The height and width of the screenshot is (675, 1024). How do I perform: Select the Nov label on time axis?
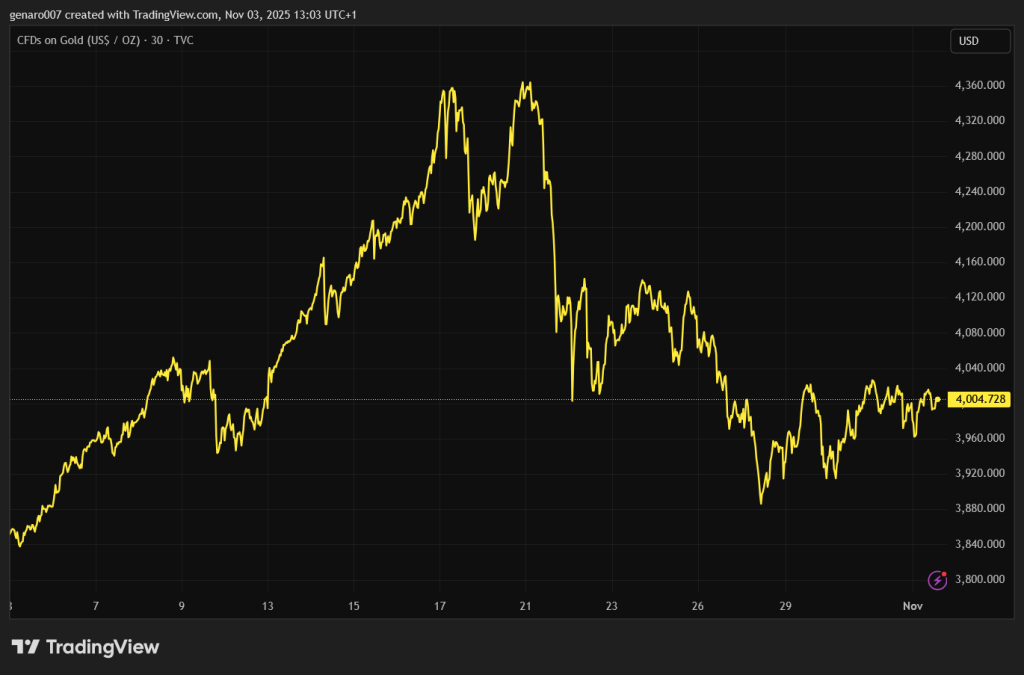912,606
